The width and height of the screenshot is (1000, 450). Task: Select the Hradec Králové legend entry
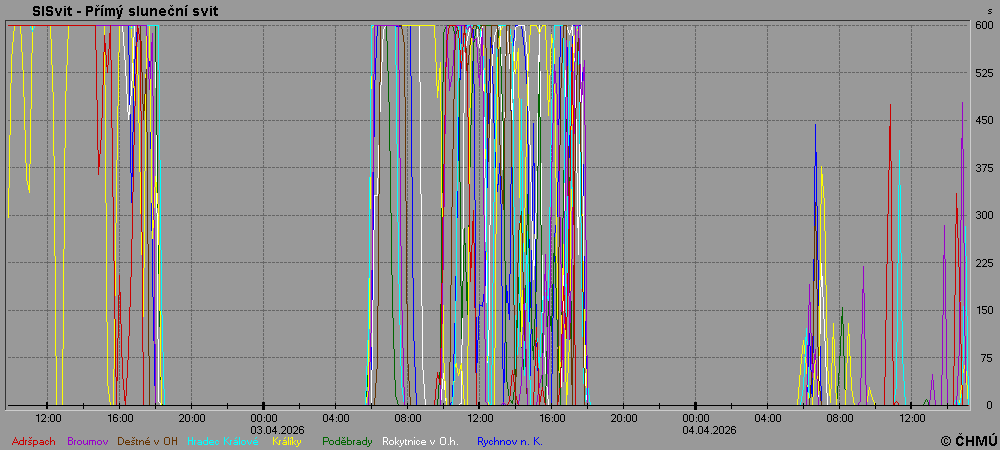pyautogui.click(x=222, y=441)
